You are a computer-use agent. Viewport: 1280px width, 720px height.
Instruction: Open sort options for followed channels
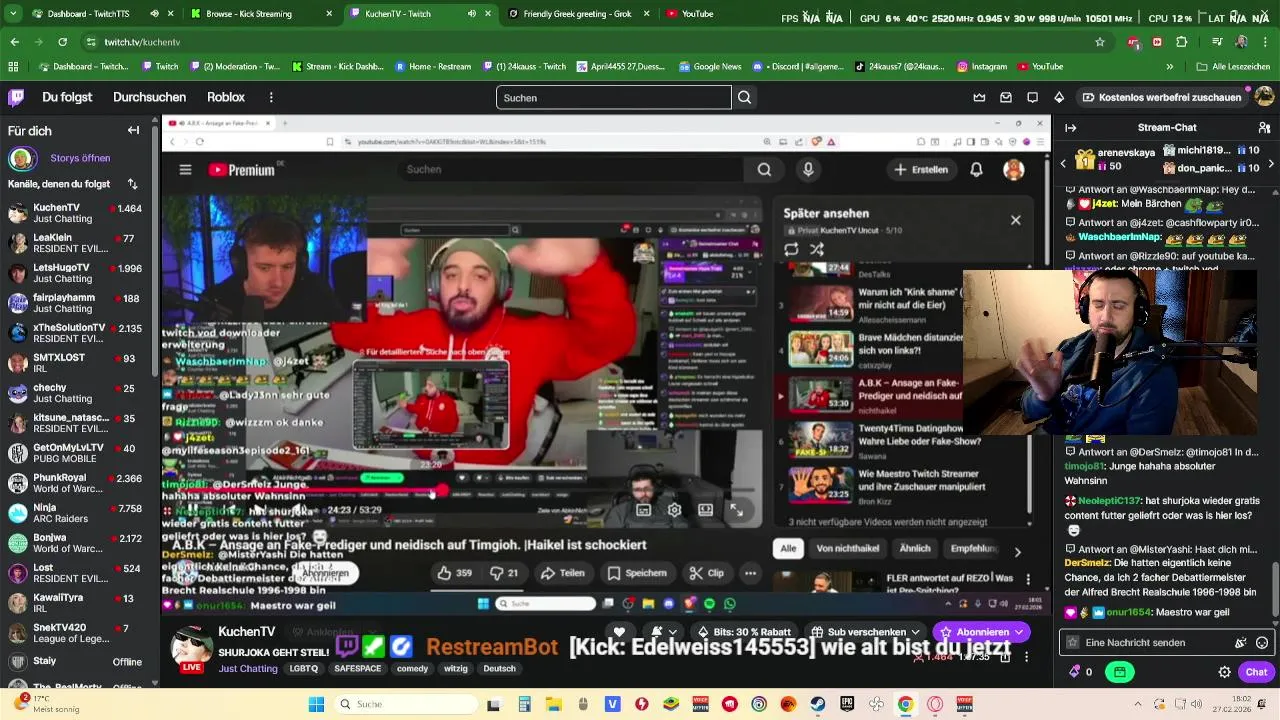(x=132, y=184)
